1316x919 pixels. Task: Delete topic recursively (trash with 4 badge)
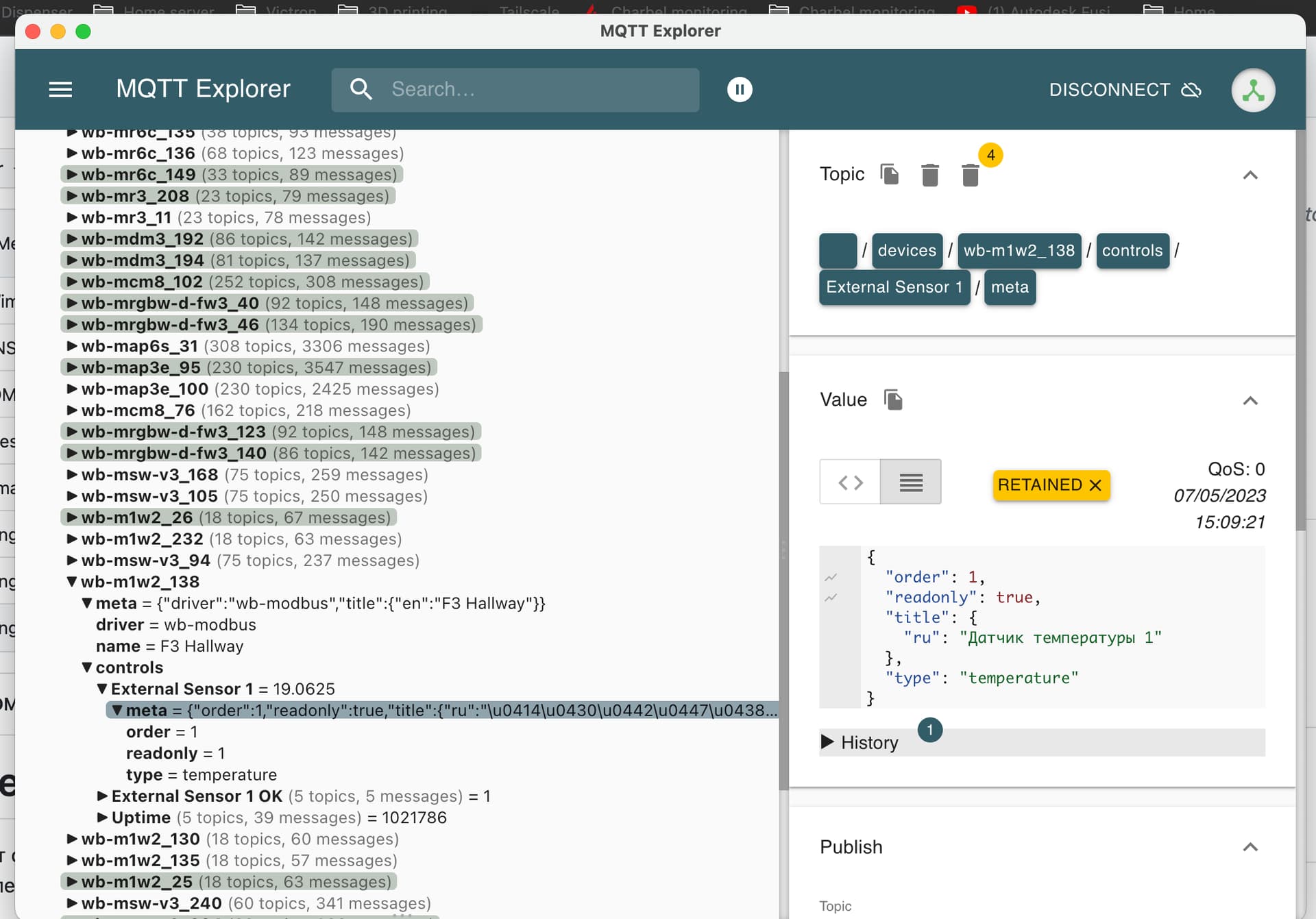click(970, 175)
